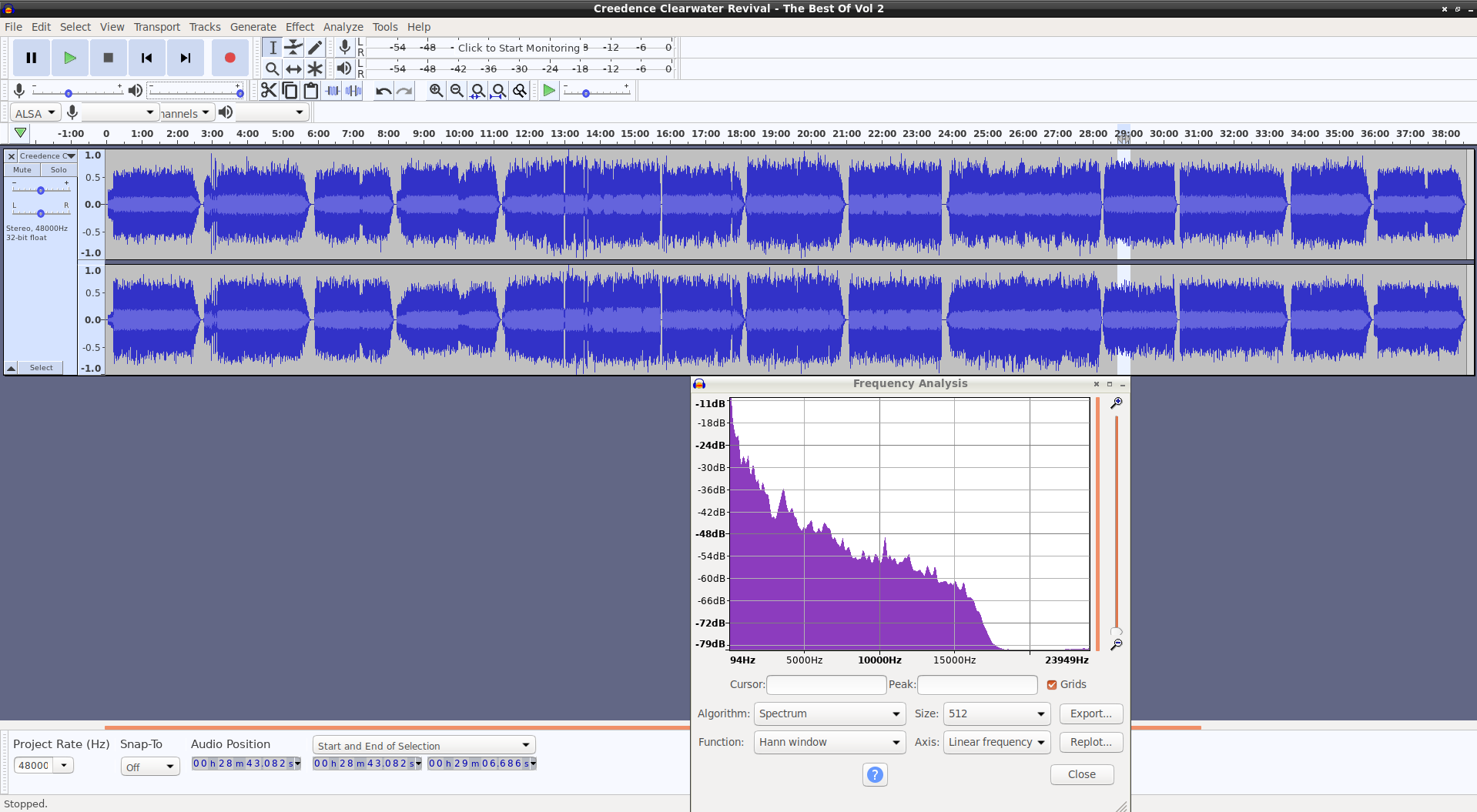Open the Axis Linear frequency dropdown
The image size is (1477, 812).
[996, 742]
